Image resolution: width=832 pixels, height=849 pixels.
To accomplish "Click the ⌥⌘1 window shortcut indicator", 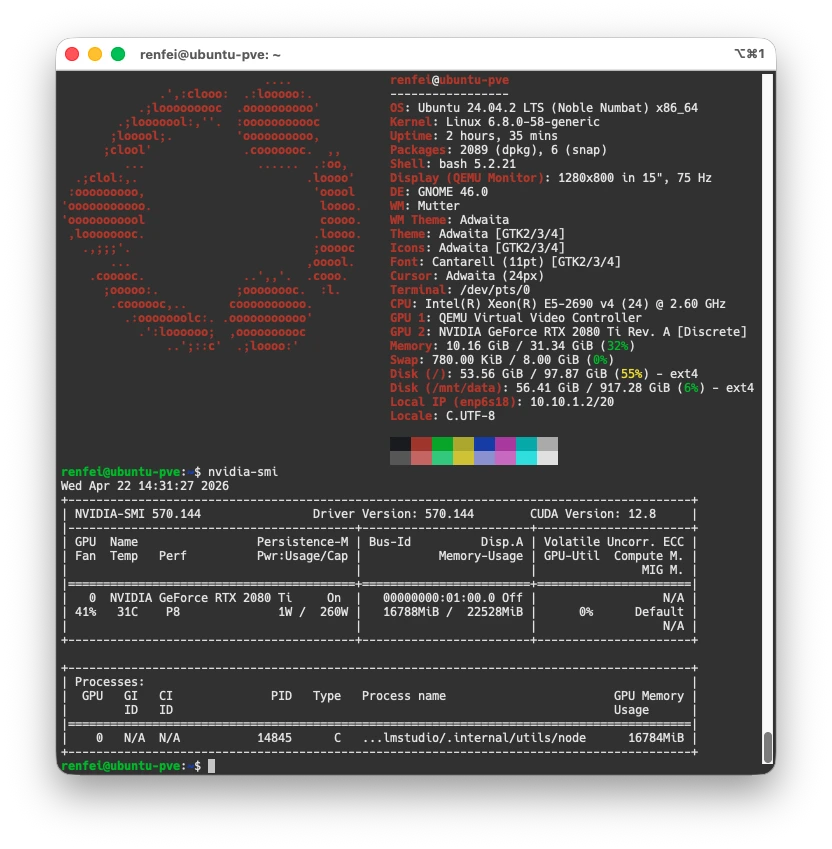I will (x=748, y=54).
